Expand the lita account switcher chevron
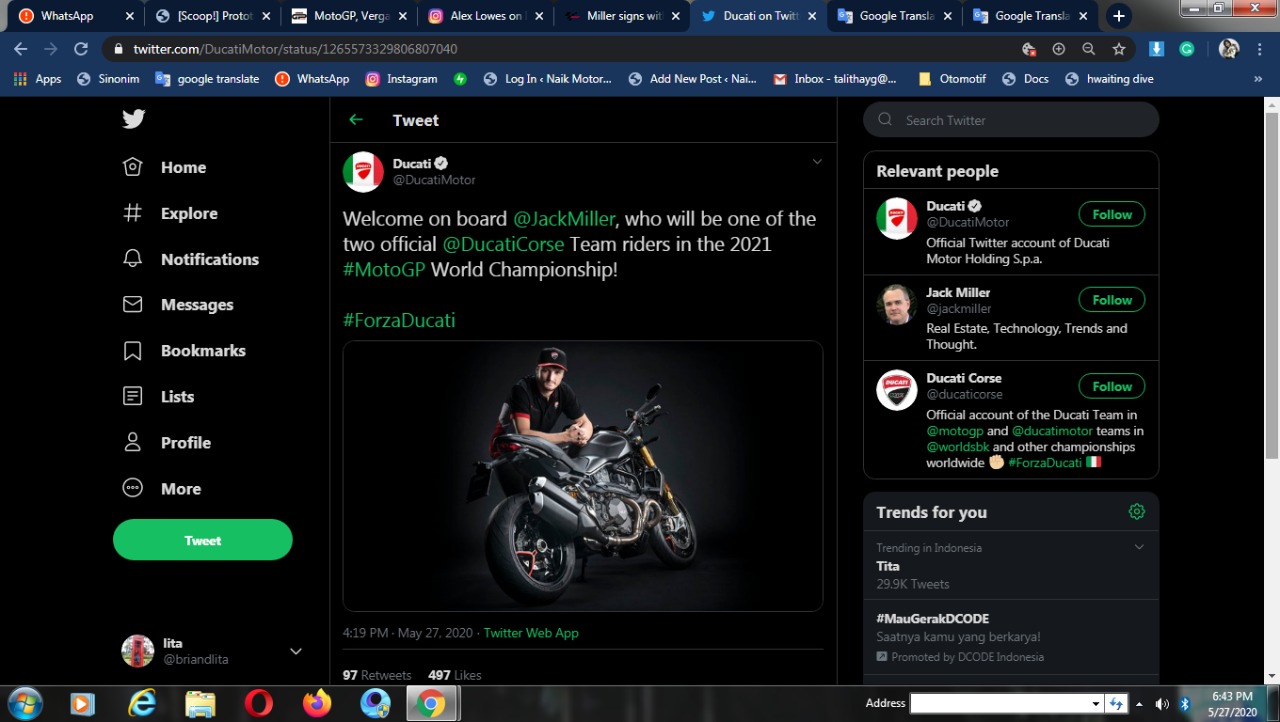The height and width of the screenshot is (722, 1280). pyautogui.click(x=295, y=651)
